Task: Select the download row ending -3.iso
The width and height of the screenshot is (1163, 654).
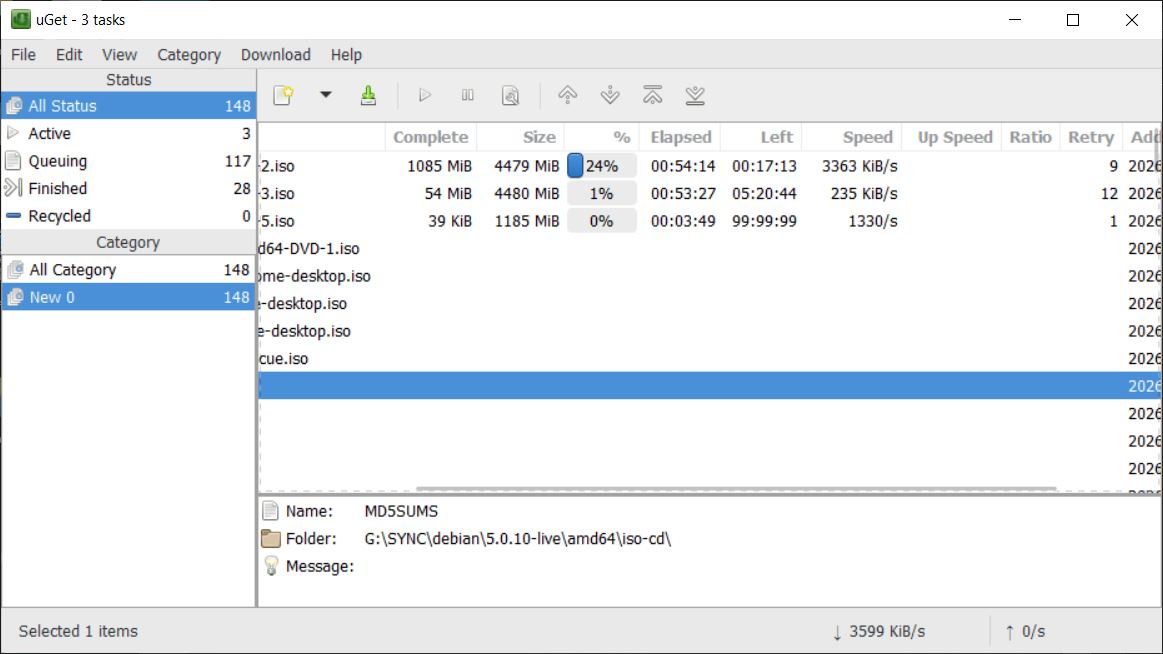Action: tap(710, 194)
